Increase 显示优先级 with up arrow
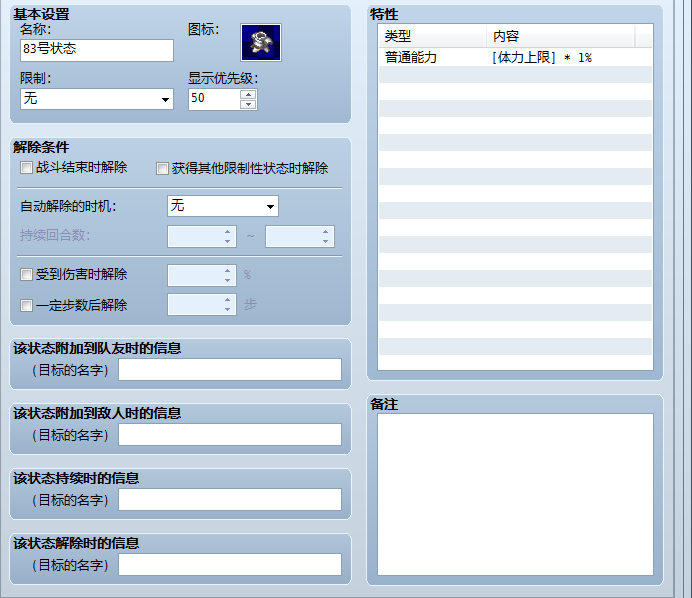692x598 pixels. point(248,94)
